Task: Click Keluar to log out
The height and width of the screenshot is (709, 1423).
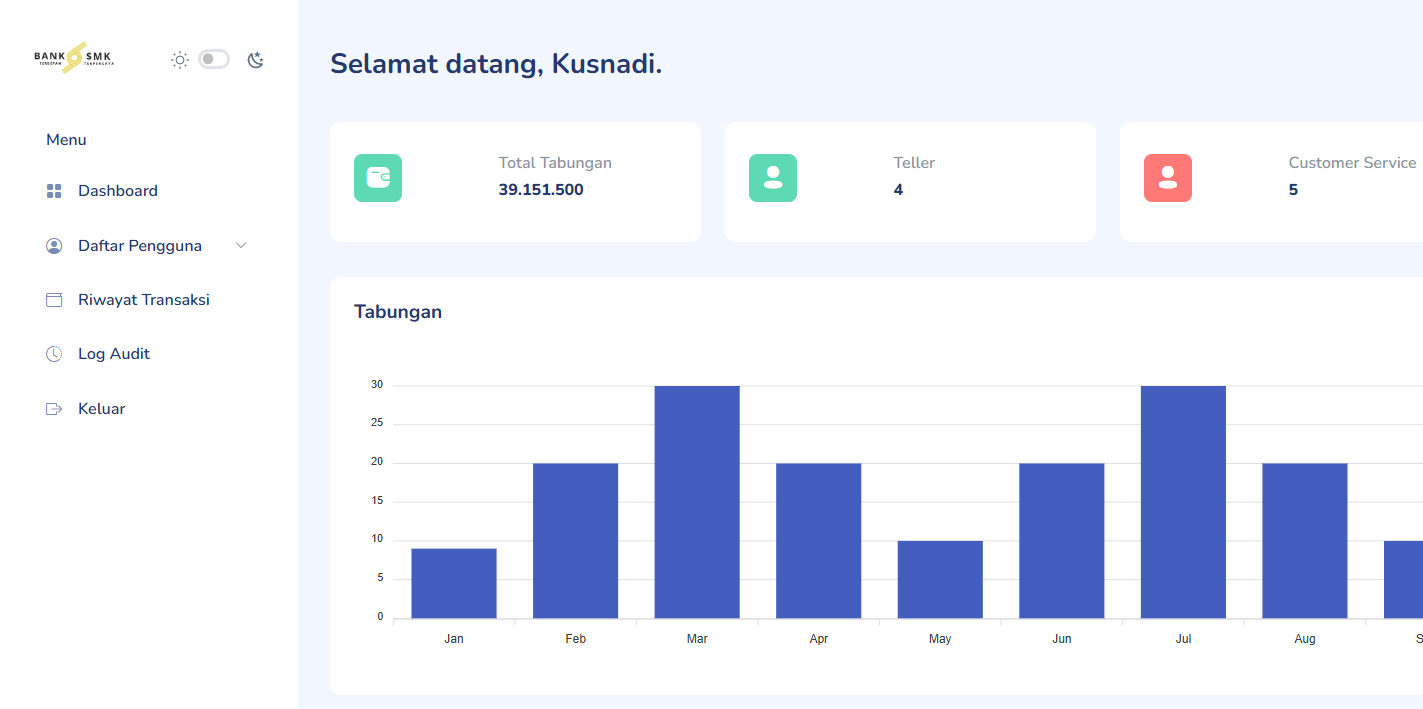Action: click(102, 409)
